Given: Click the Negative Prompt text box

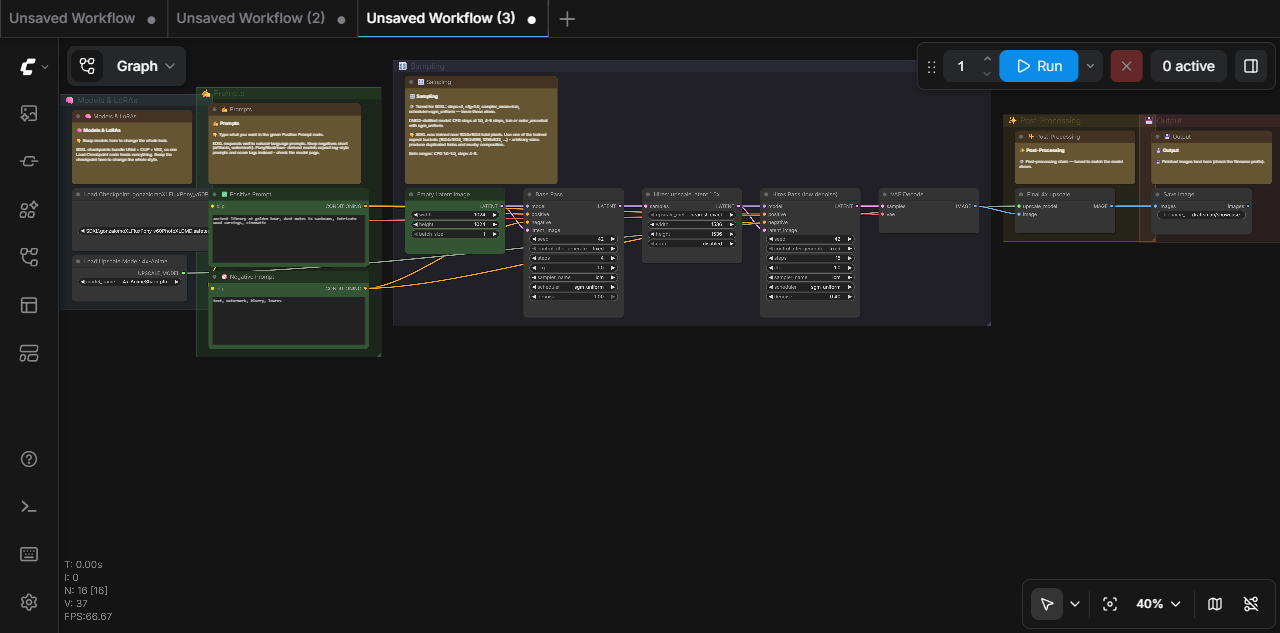Looking at the screenshot, I should [x=288, y=321].
